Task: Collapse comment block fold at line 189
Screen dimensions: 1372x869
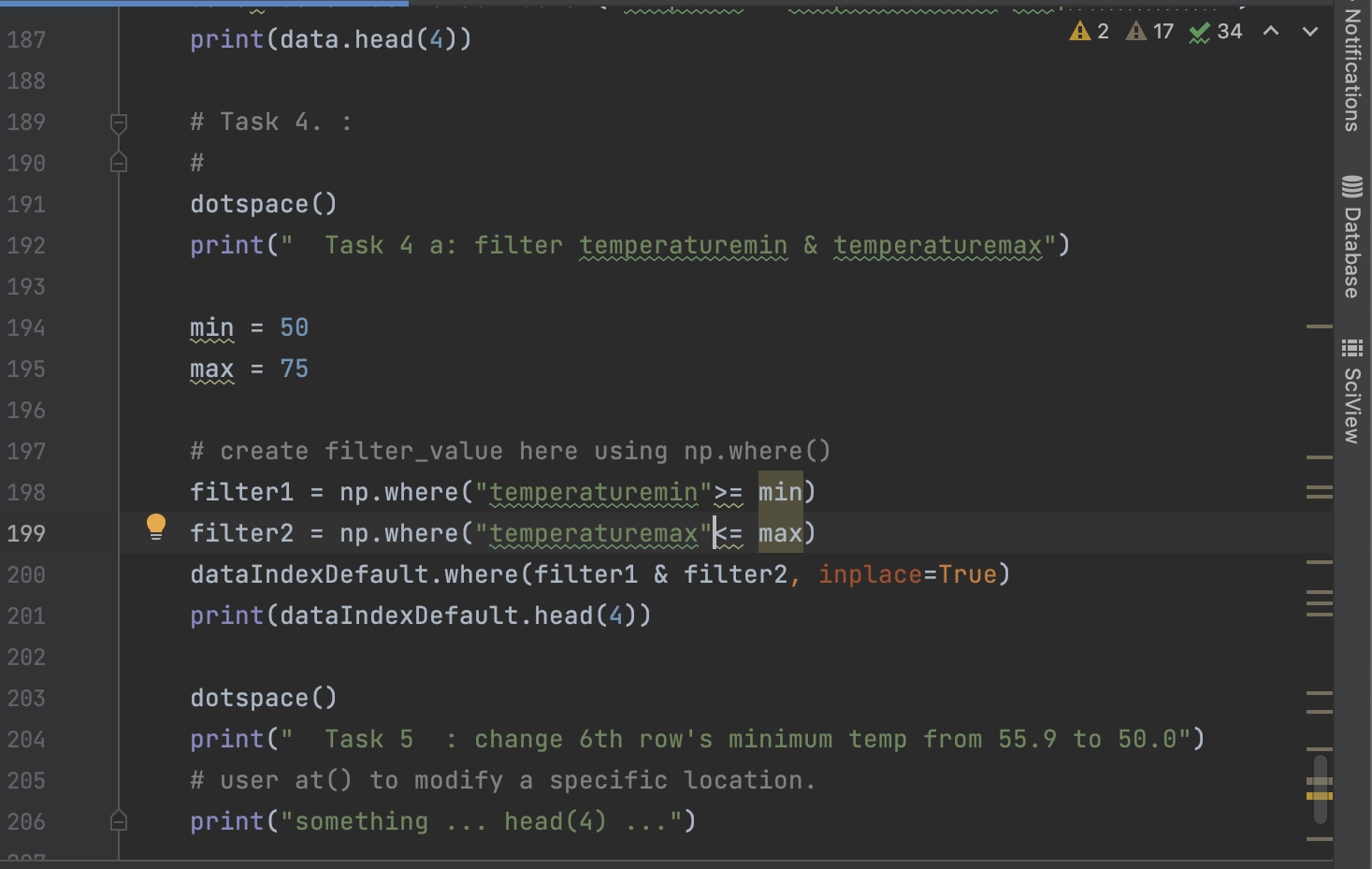Action: pos(119,123)
